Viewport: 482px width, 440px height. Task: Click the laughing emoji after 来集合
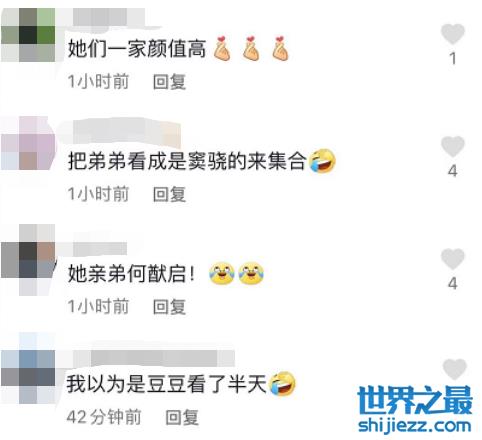coord(322,161)
